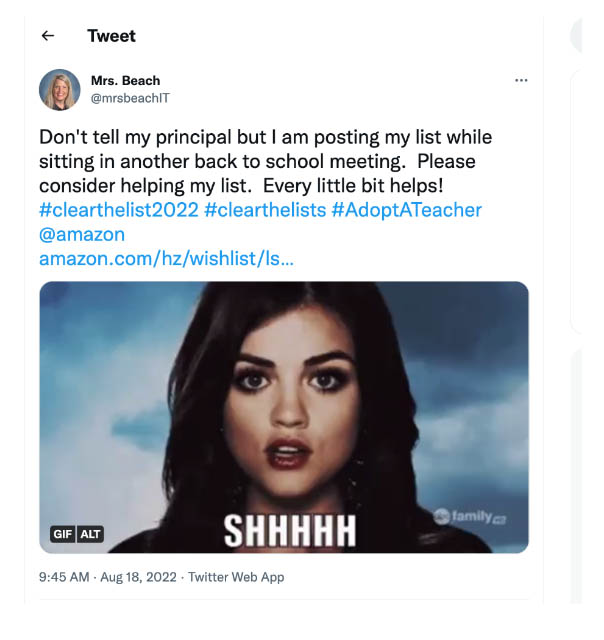The height and width of the screenshot is (640, 604).
Task: Open the Twitter Web App source link
Action: coord(237,577)
